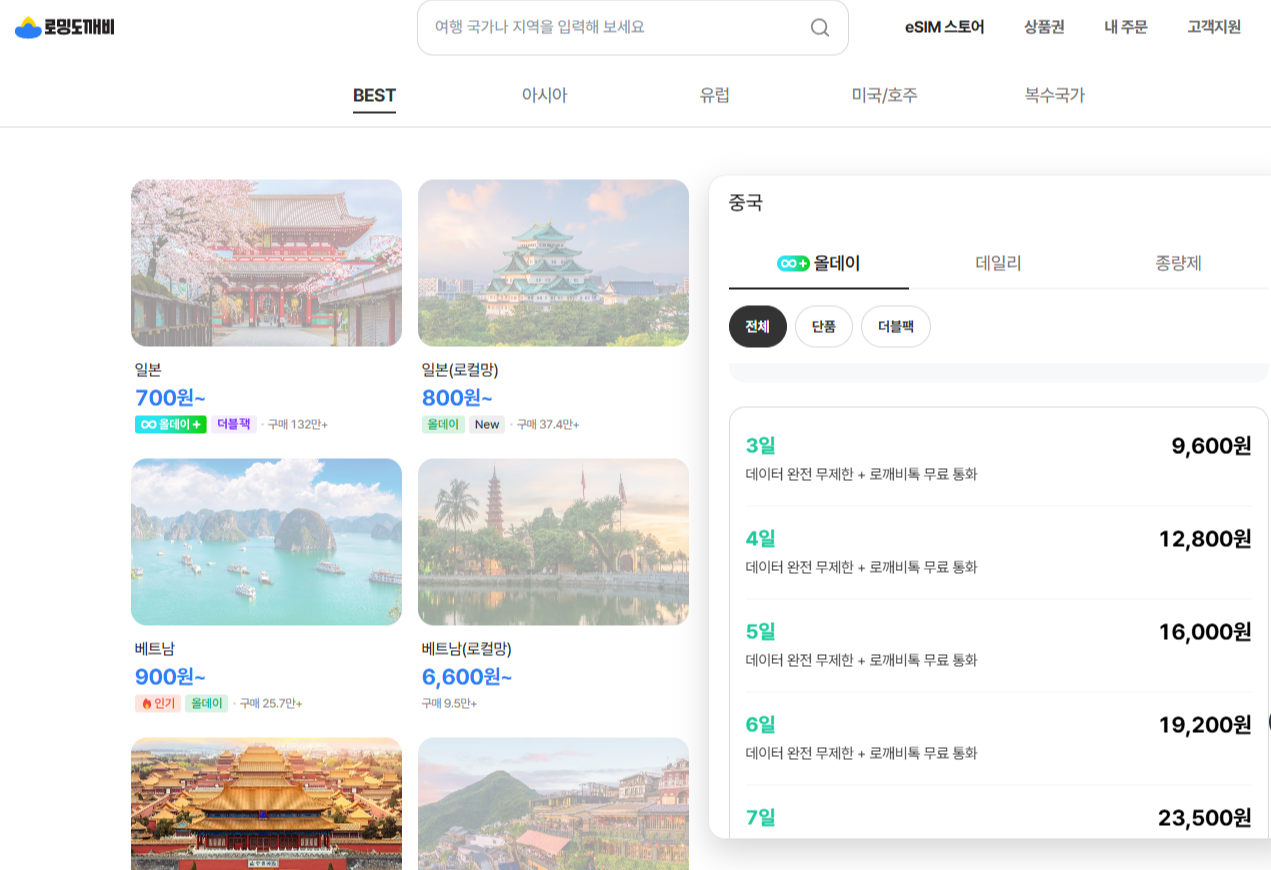This screenshot has width=1271, height=870.
Task: Select the 전체 filter chip
Action: click(x=758, y=327)
